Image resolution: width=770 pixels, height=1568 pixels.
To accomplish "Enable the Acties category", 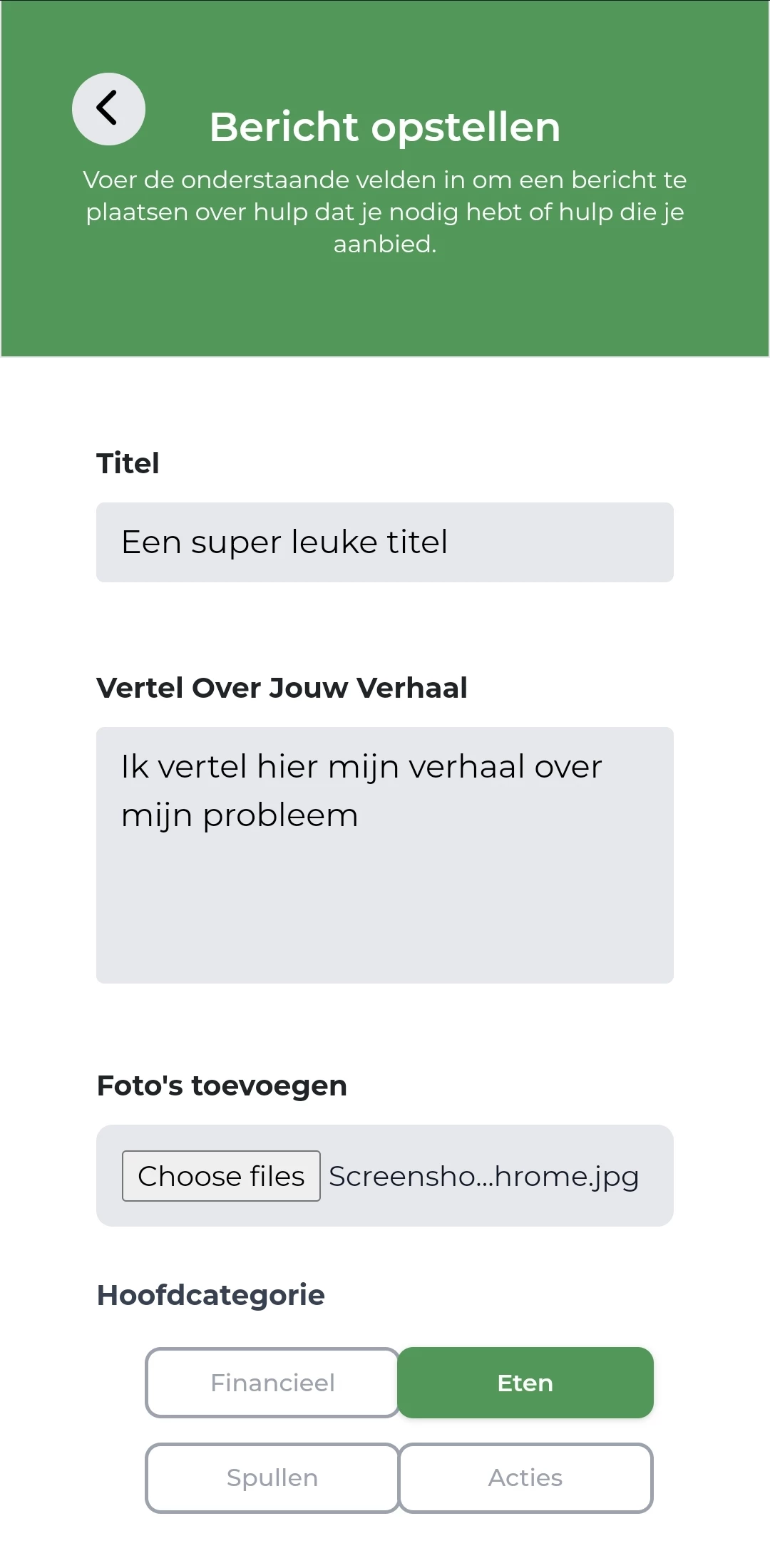I will [525, 1477].
